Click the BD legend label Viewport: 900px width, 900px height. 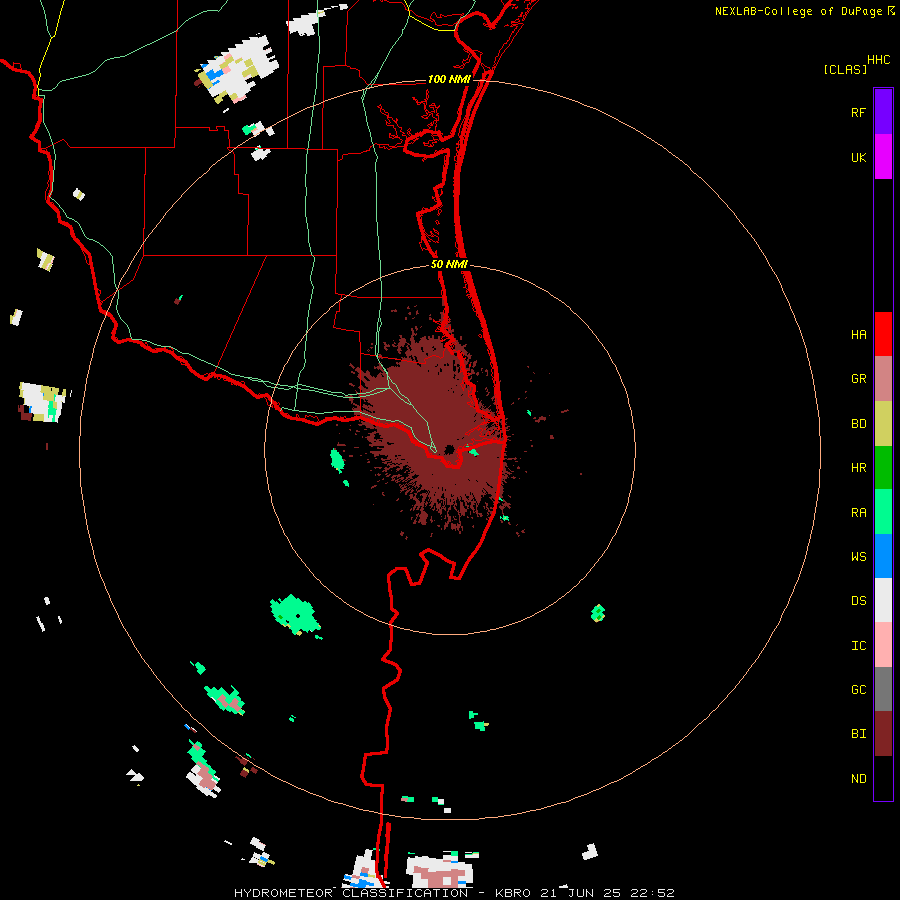pyautogui.click(x=858, y=424)
